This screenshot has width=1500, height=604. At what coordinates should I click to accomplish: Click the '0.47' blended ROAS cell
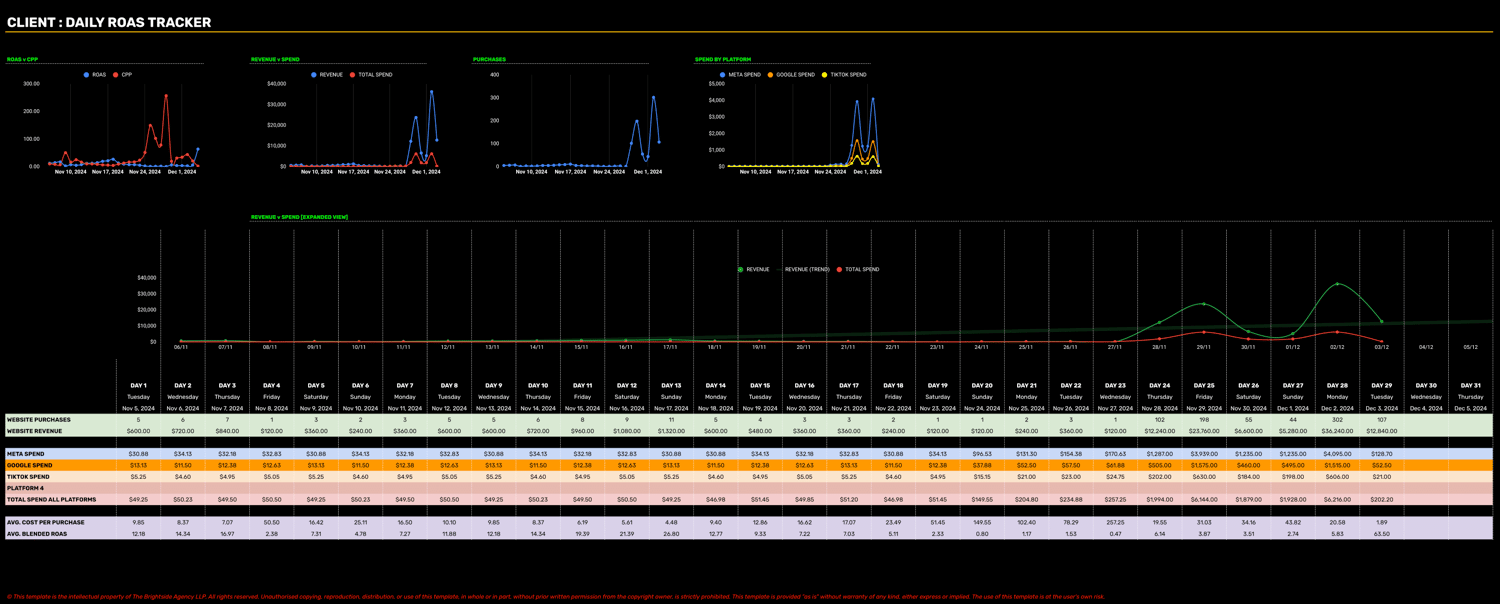[x=1115, y=534]
